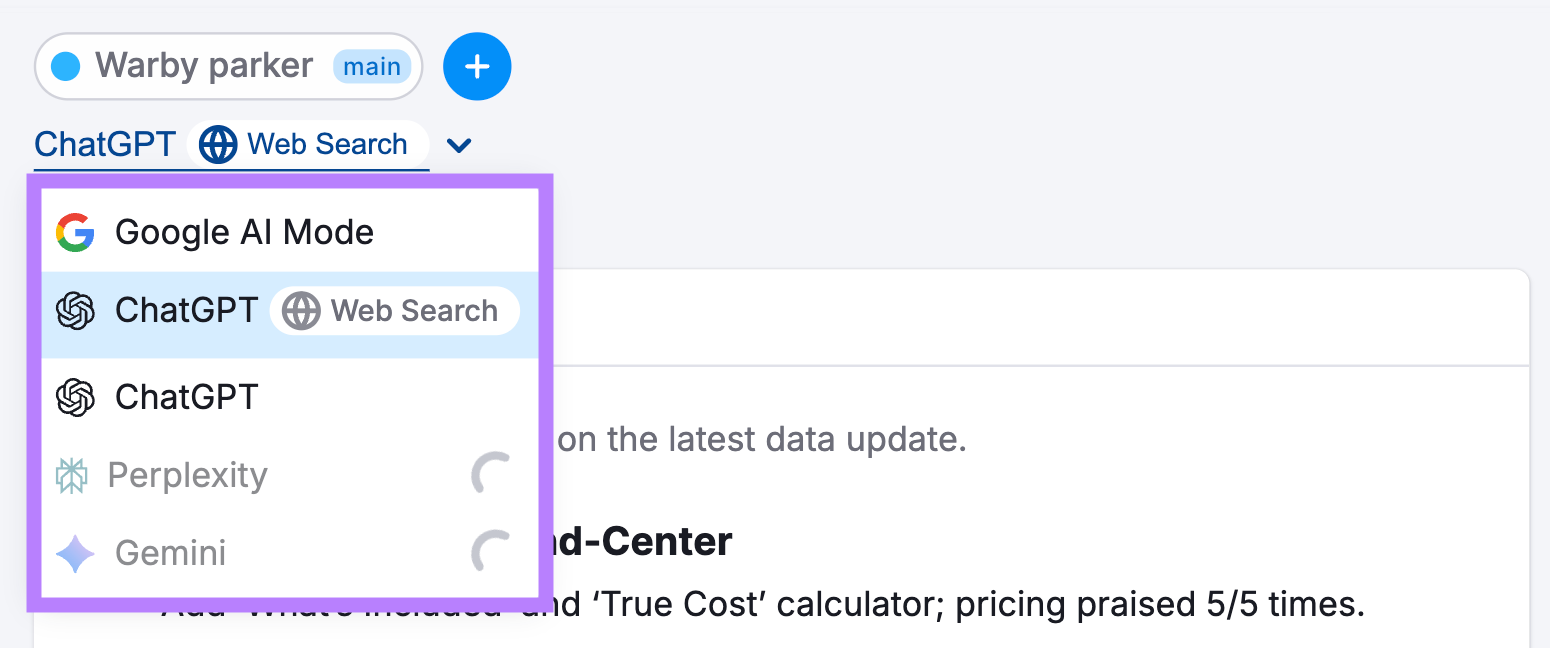
Task: Click the globe icon in the selected model header
Action: (x=218, y=145)
